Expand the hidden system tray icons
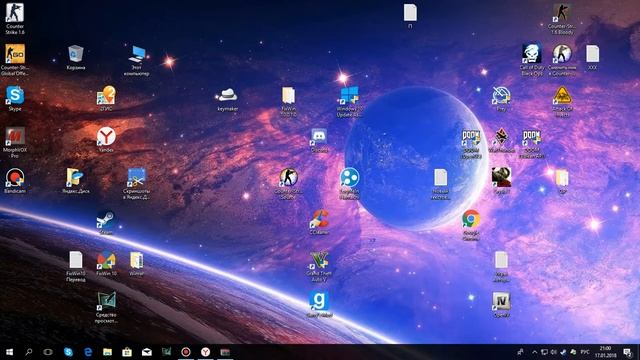Screen dimensions: 640x360 (534, 352)
